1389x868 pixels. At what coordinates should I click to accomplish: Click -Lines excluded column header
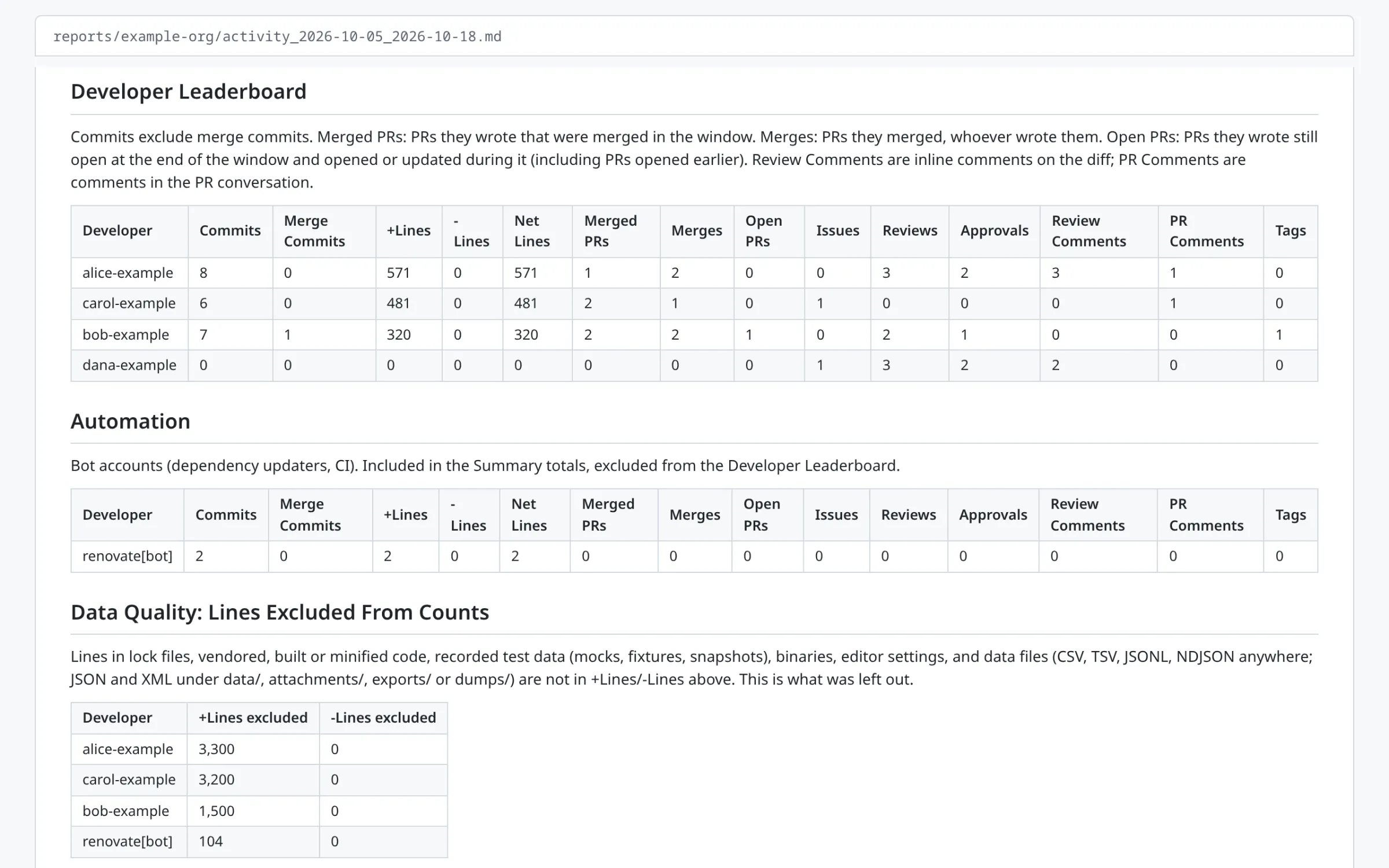click(383, 718)
